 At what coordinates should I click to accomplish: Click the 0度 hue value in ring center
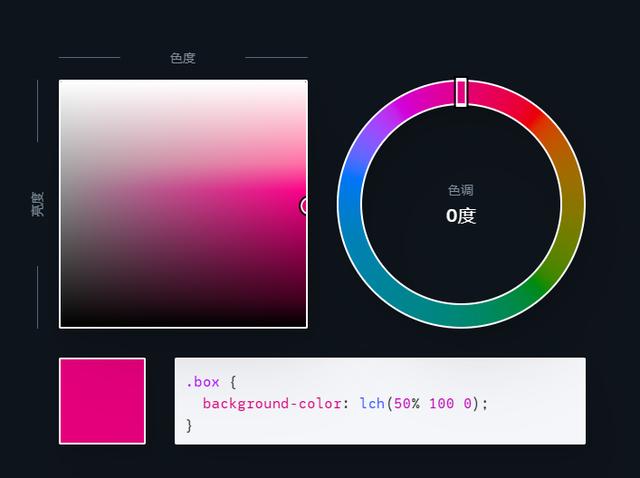point(461,215)
